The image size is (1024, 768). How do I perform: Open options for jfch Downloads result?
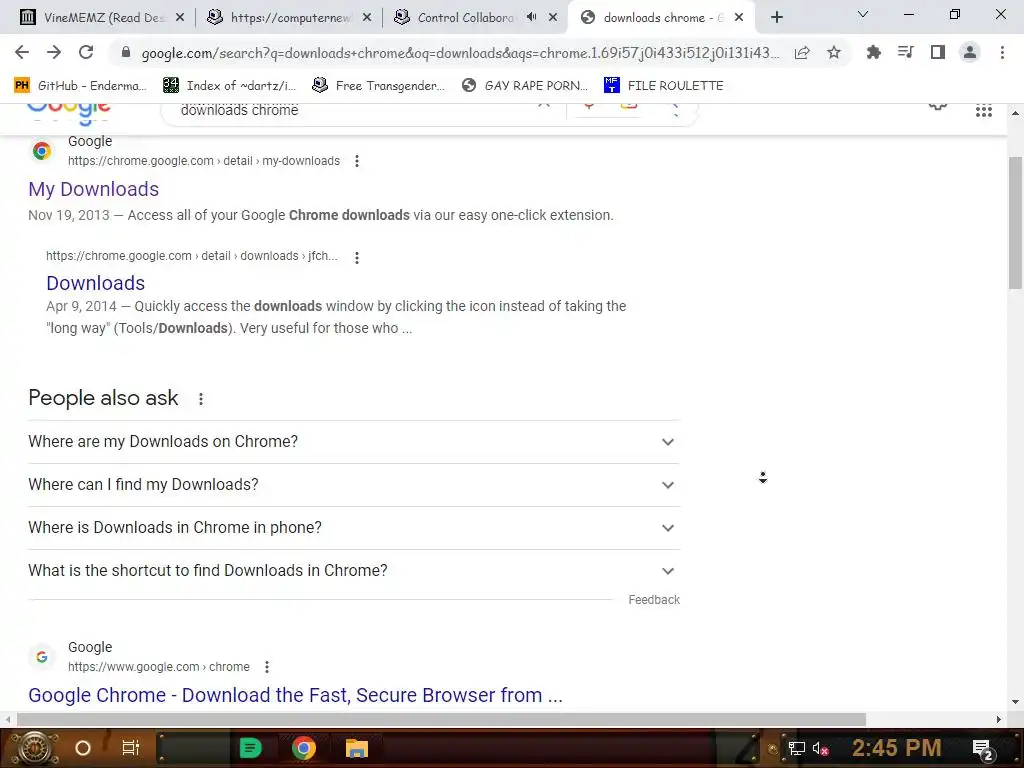click(x=357, y=257)
